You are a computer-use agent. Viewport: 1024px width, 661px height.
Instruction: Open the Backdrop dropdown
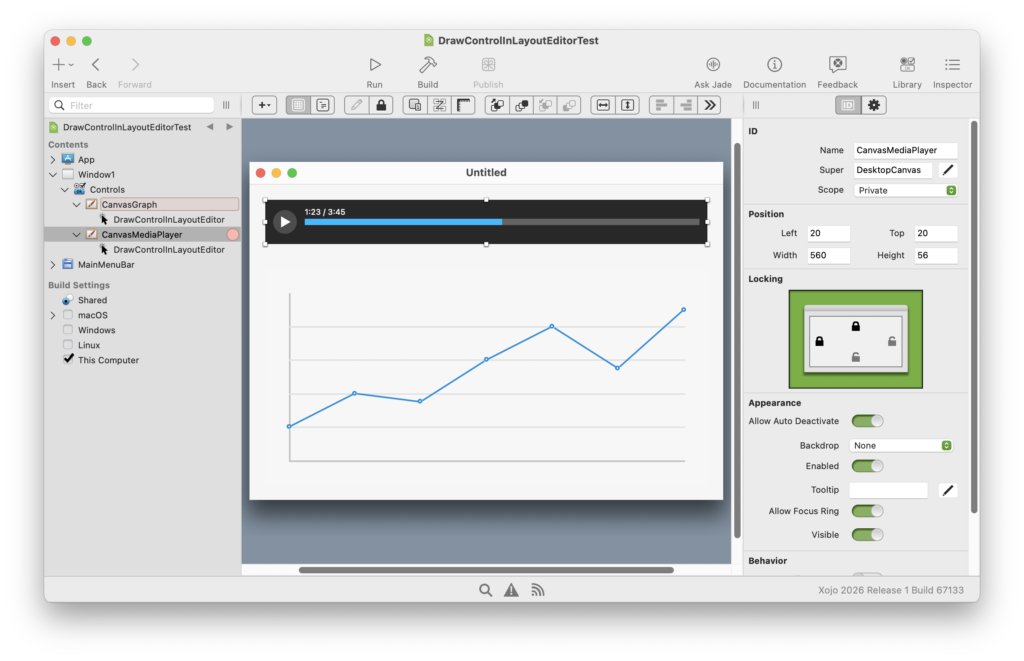(900, 446)
